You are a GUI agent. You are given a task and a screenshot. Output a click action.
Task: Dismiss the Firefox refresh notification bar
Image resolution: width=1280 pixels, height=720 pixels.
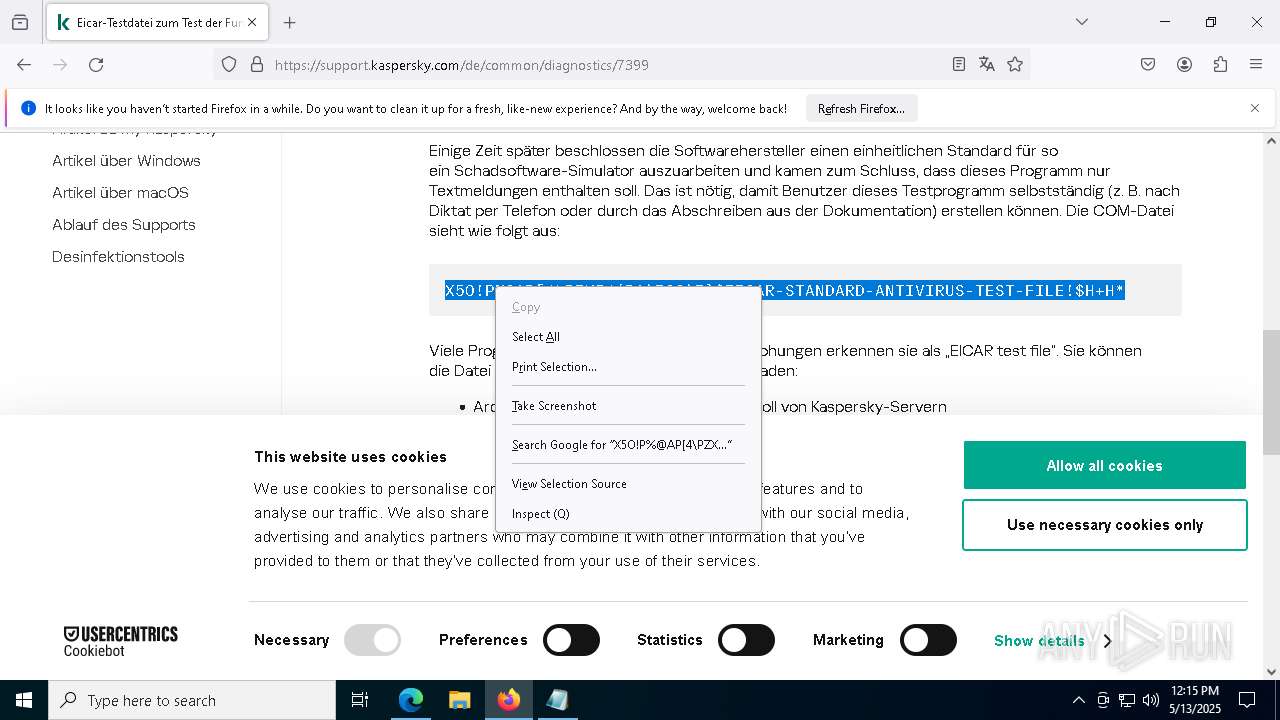coord(1255,108)
